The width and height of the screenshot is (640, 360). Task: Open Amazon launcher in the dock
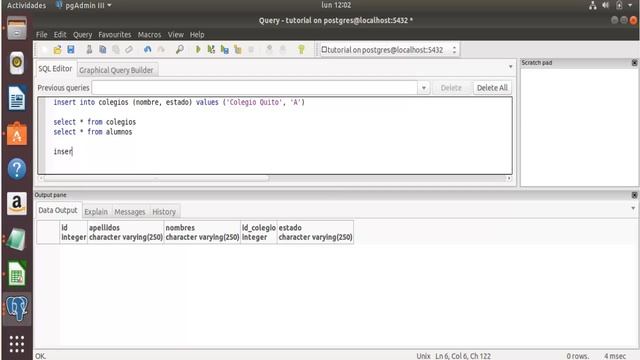pos(17,203)
